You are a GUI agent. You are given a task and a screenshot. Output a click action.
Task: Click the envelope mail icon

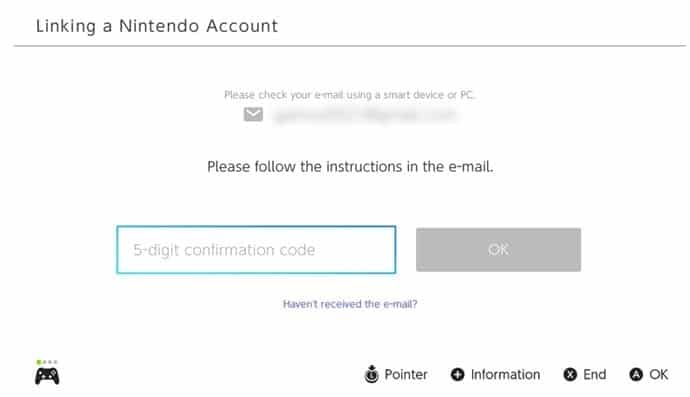(253, 114)
